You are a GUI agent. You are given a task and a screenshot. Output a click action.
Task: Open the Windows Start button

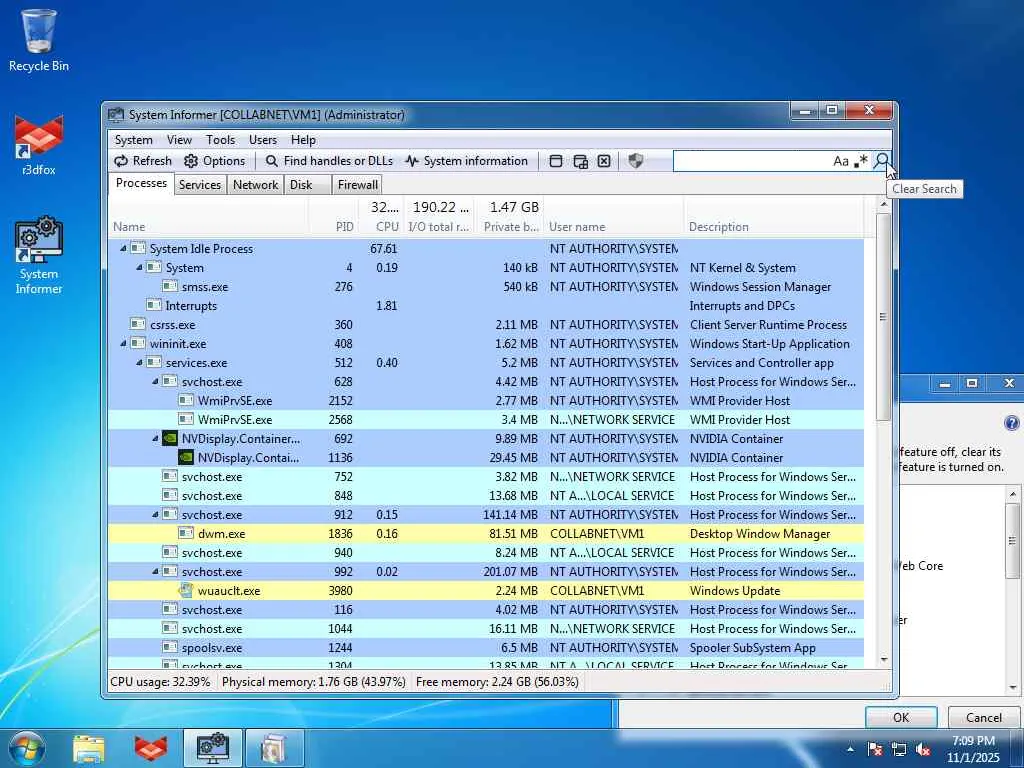[x=25, y=748]
